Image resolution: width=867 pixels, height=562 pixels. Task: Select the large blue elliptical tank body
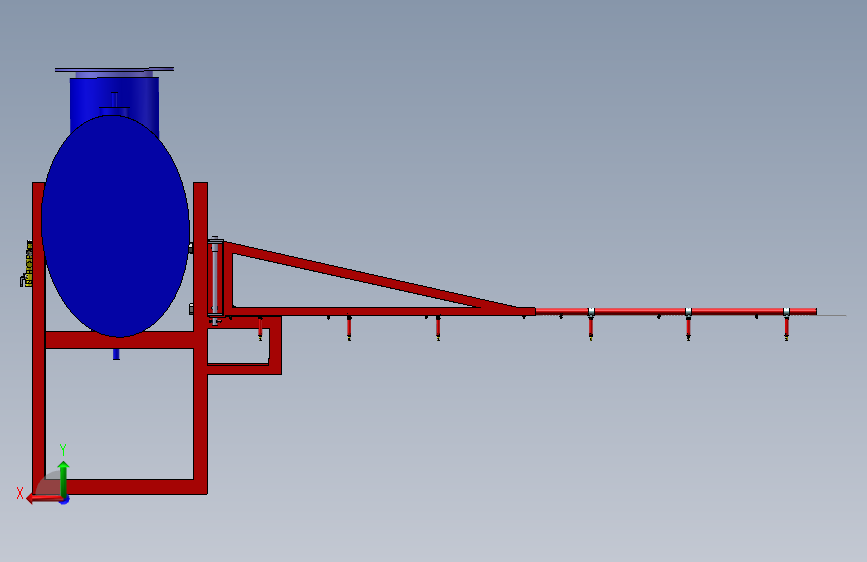coord(116,226)
